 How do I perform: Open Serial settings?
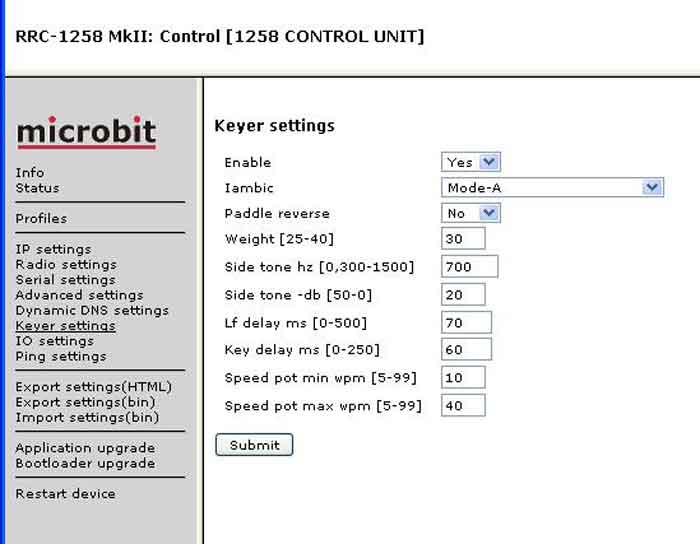point(66,280)
